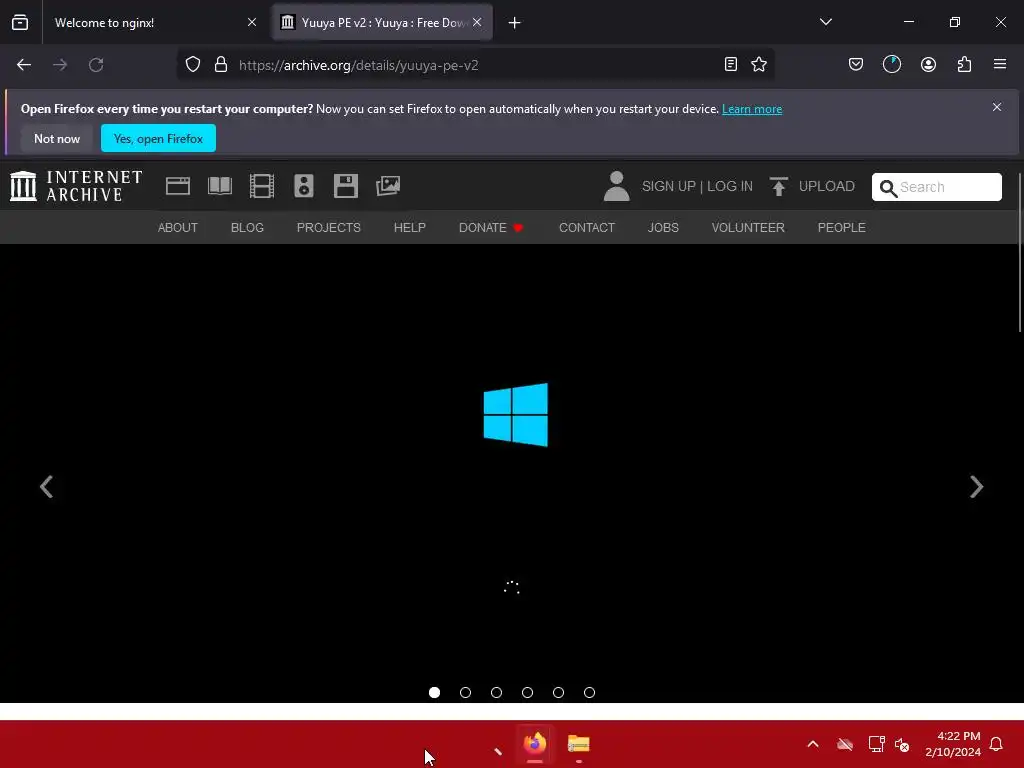Expand the list all tabs chevron
This screenshot has width=1024, height=768.
click(x=826, y=22)
